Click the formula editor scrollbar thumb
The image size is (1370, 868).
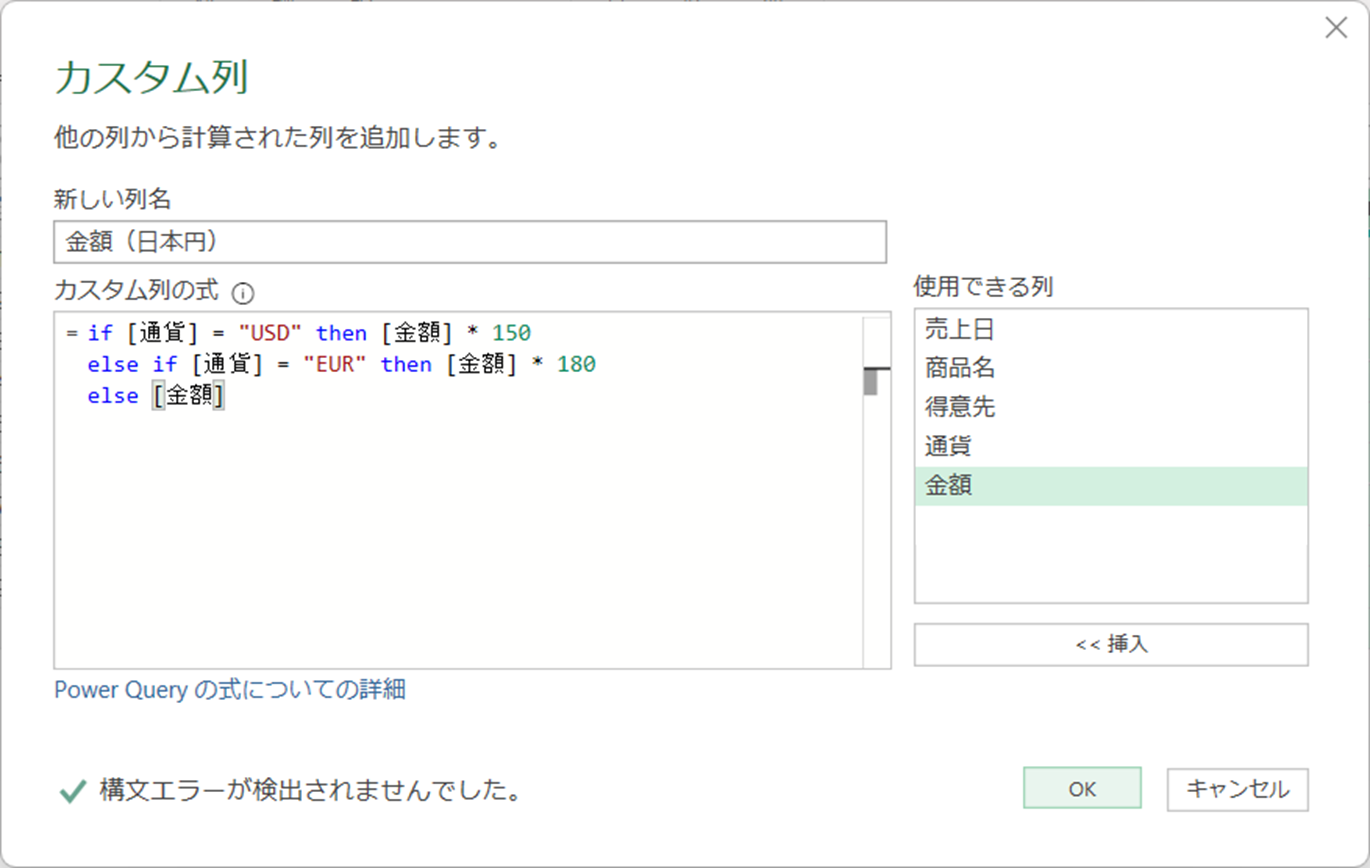(870, 381)
